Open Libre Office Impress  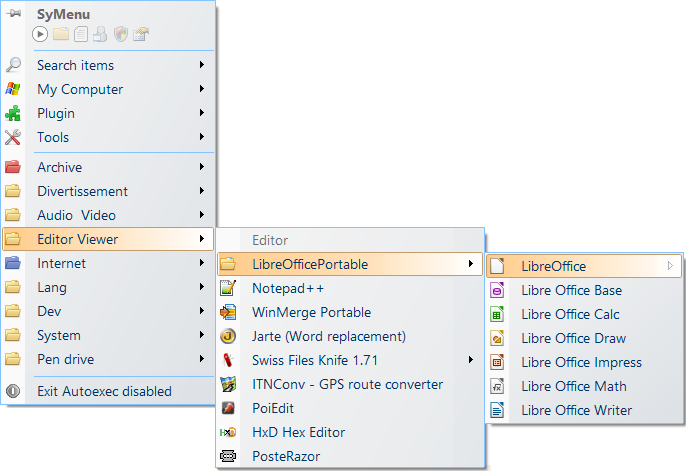click(581, 362)
